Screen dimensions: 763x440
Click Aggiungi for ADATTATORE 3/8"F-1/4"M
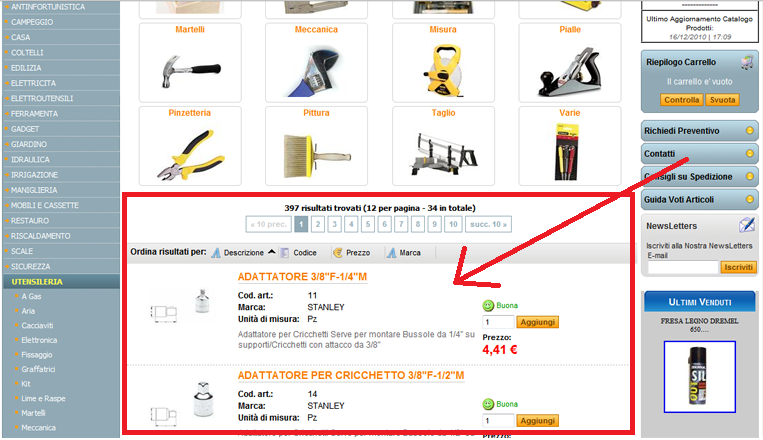pos(537,322)
